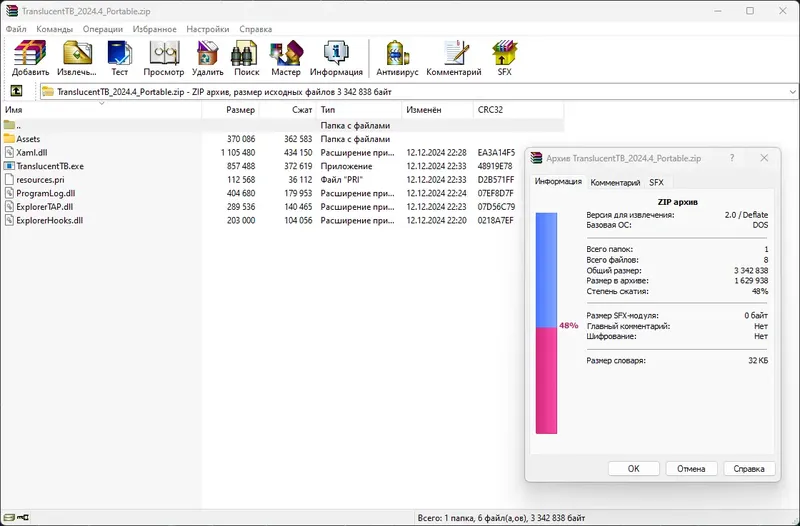Open the Поиск binoculars icon
This screenshot has height=526, width=800.
244,53
